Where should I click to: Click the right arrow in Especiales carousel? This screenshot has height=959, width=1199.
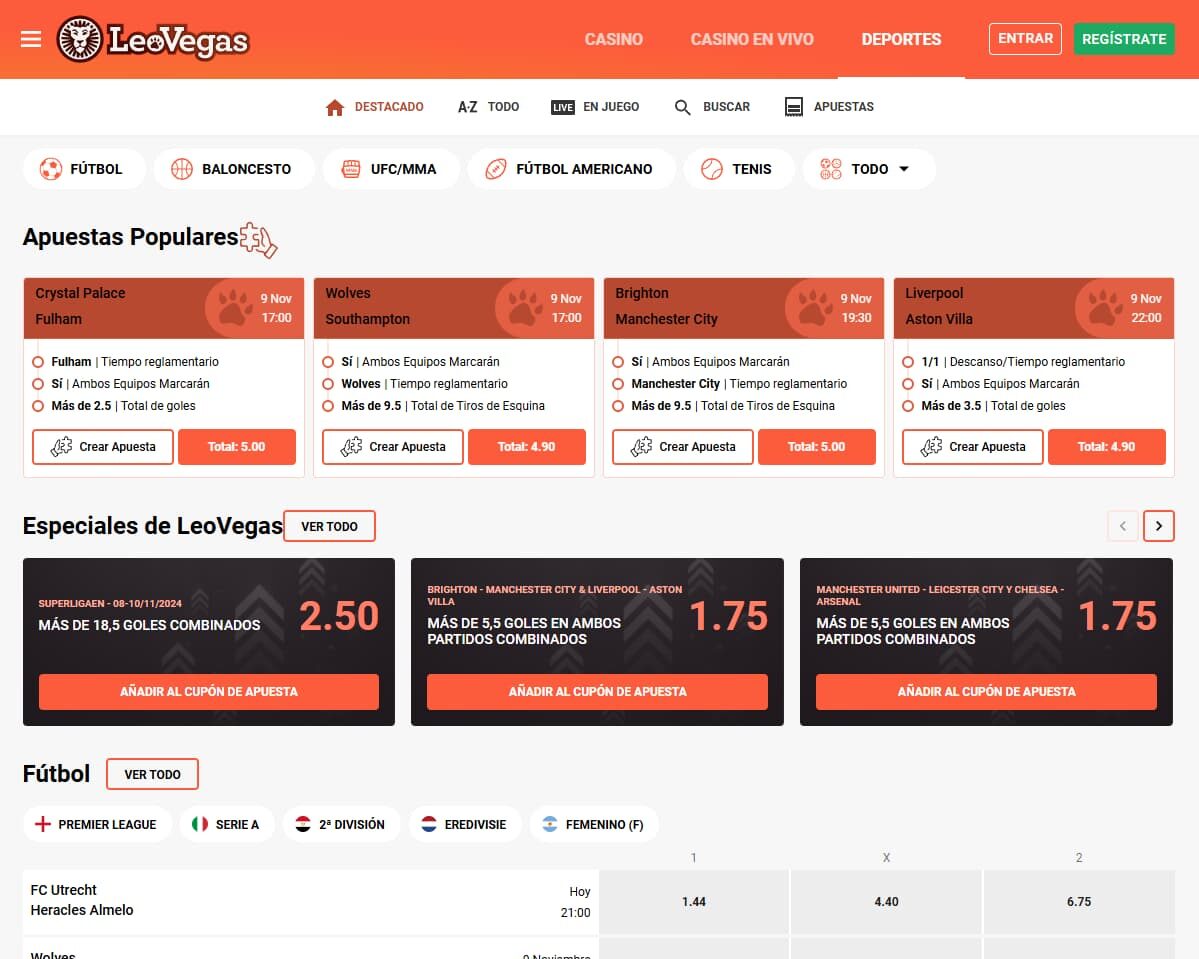click(1158, 525)
